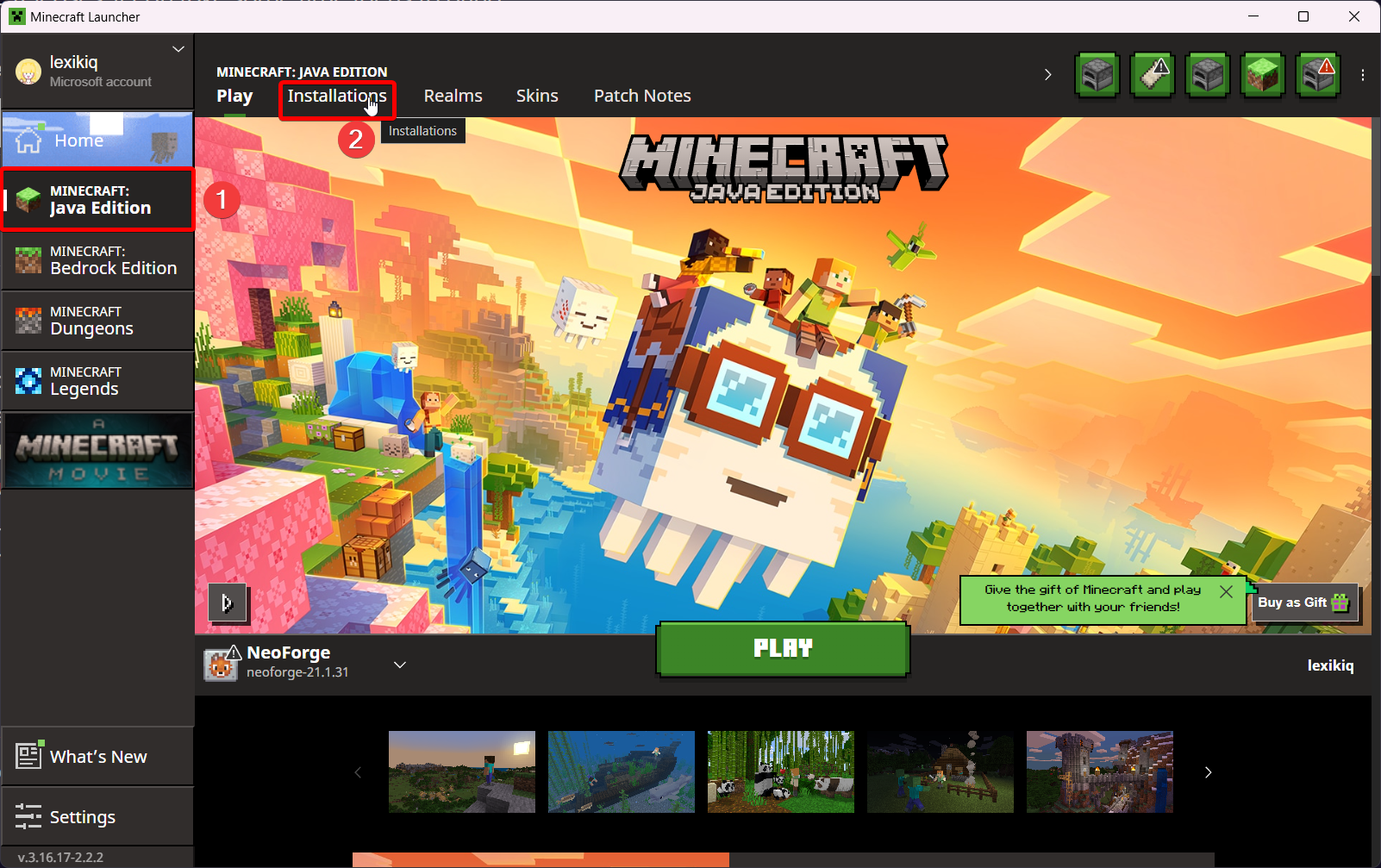This screenshot has height=868, width=1381.
Task: Dismiss the gift of Minecraft tooltip
Action: click(1226, 591)
